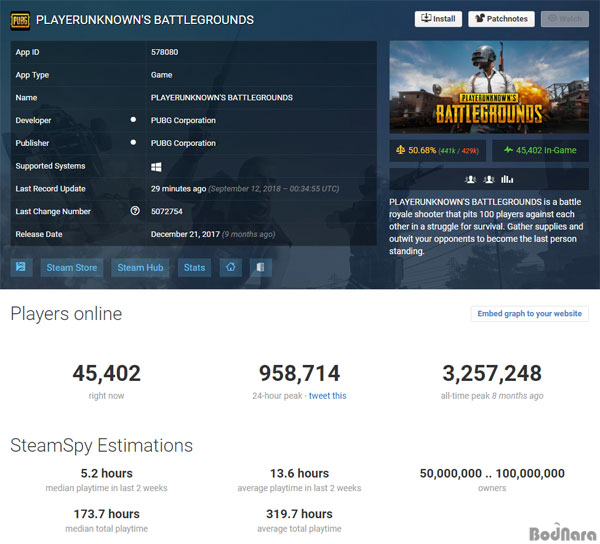Click the 958,714 24-hour peak figure
The width and height of the screenshot is (600, 544).
pyautogui.click(x=299, y=373)
